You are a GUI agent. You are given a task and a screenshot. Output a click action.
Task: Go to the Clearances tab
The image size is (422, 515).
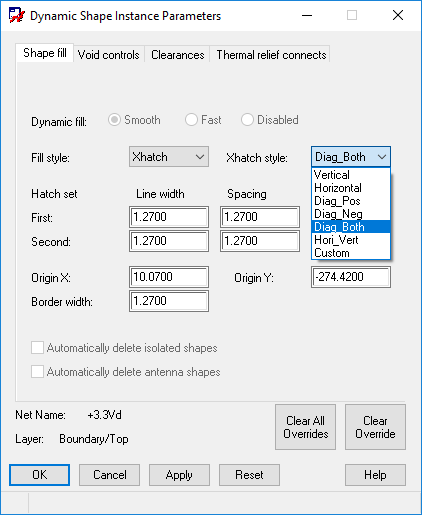coord(178,55)
